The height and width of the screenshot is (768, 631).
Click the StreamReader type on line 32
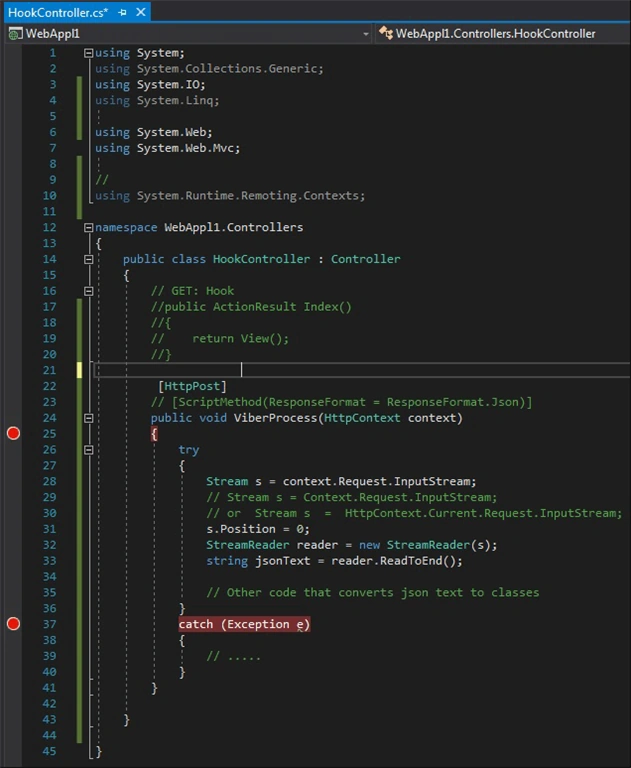pyautogui.click(x=247, y=545)
